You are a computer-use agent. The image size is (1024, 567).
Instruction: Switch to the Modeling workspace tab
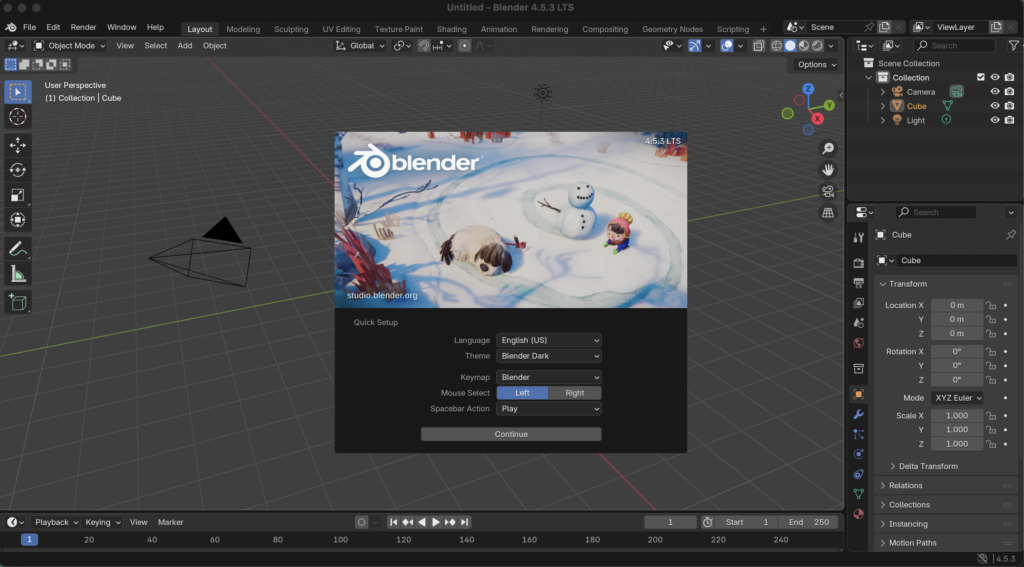click(x=243, y=29)
